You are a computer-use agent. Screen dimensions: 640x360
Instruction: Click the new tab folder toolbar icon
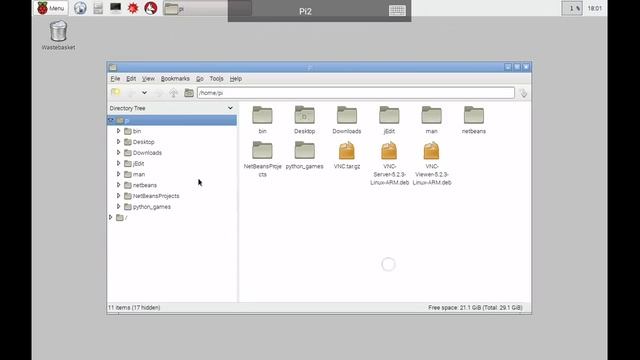[x=116, y=93]
